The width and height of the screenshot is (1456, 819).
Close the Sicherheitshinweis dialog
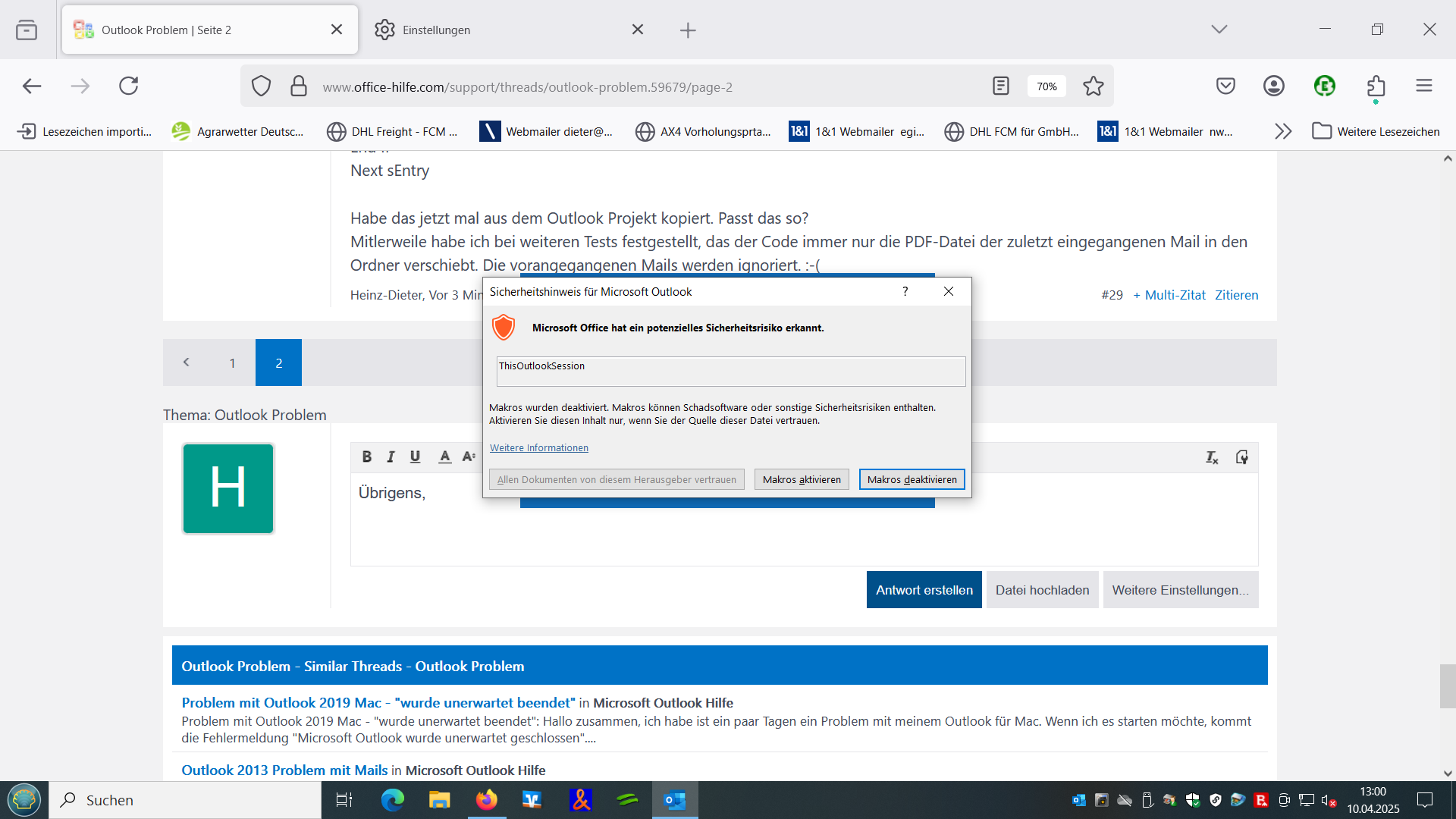[x=949, y=291]
